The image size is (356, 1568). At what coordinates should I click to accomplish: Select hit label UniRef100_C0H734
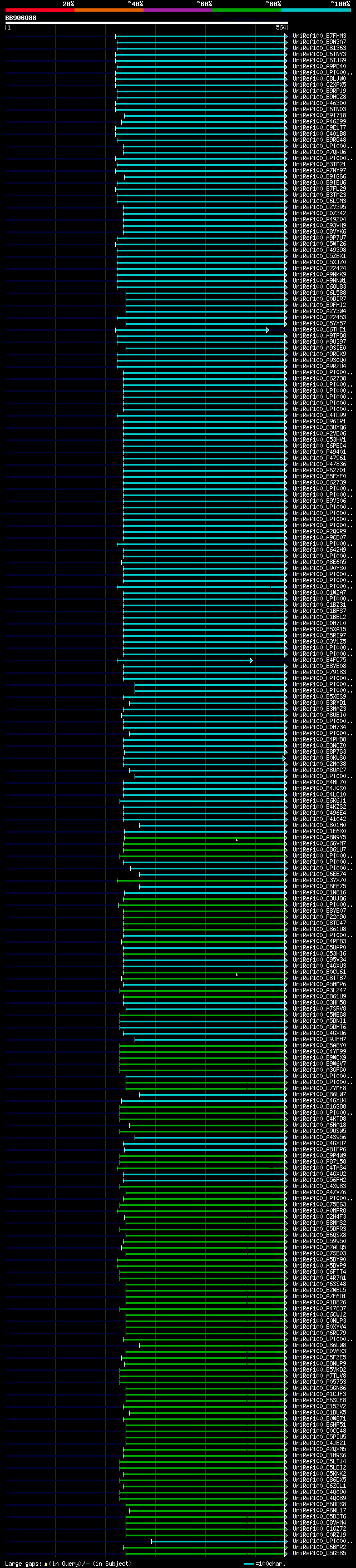tap(319, 728)
